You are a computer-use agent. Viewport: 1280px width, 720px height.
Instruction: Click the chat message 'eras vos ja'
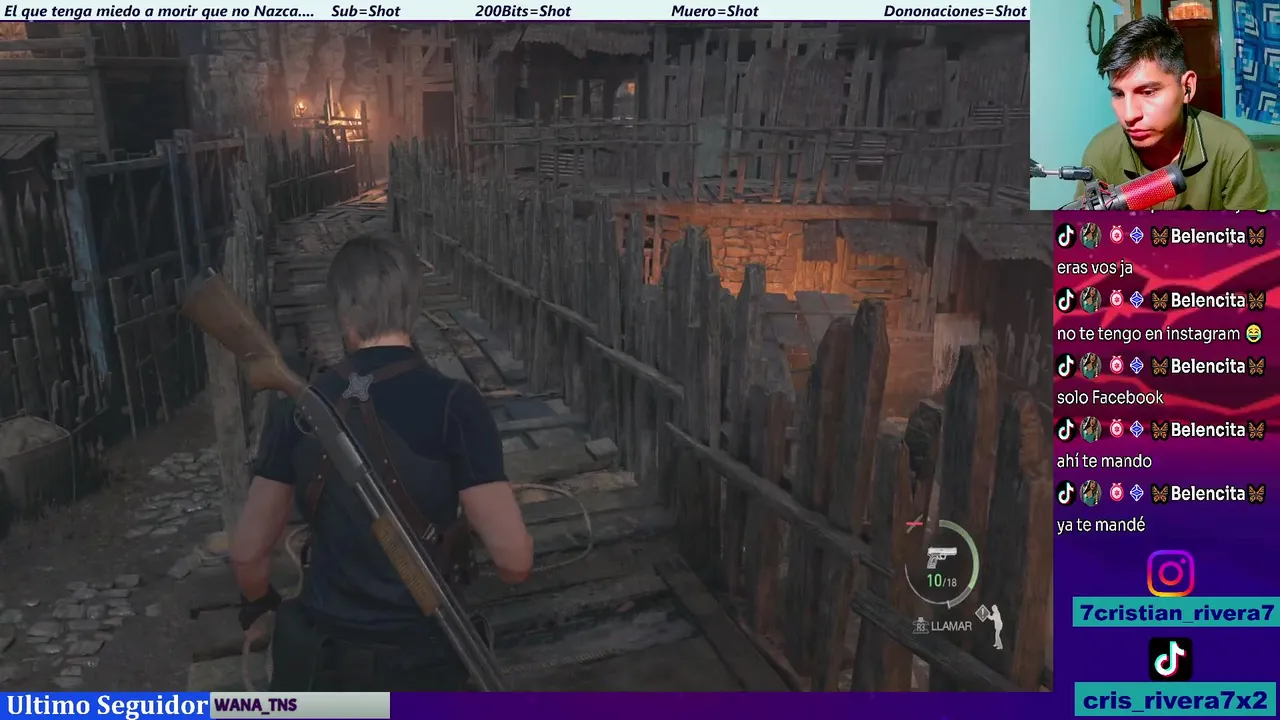click(1094, 268)
